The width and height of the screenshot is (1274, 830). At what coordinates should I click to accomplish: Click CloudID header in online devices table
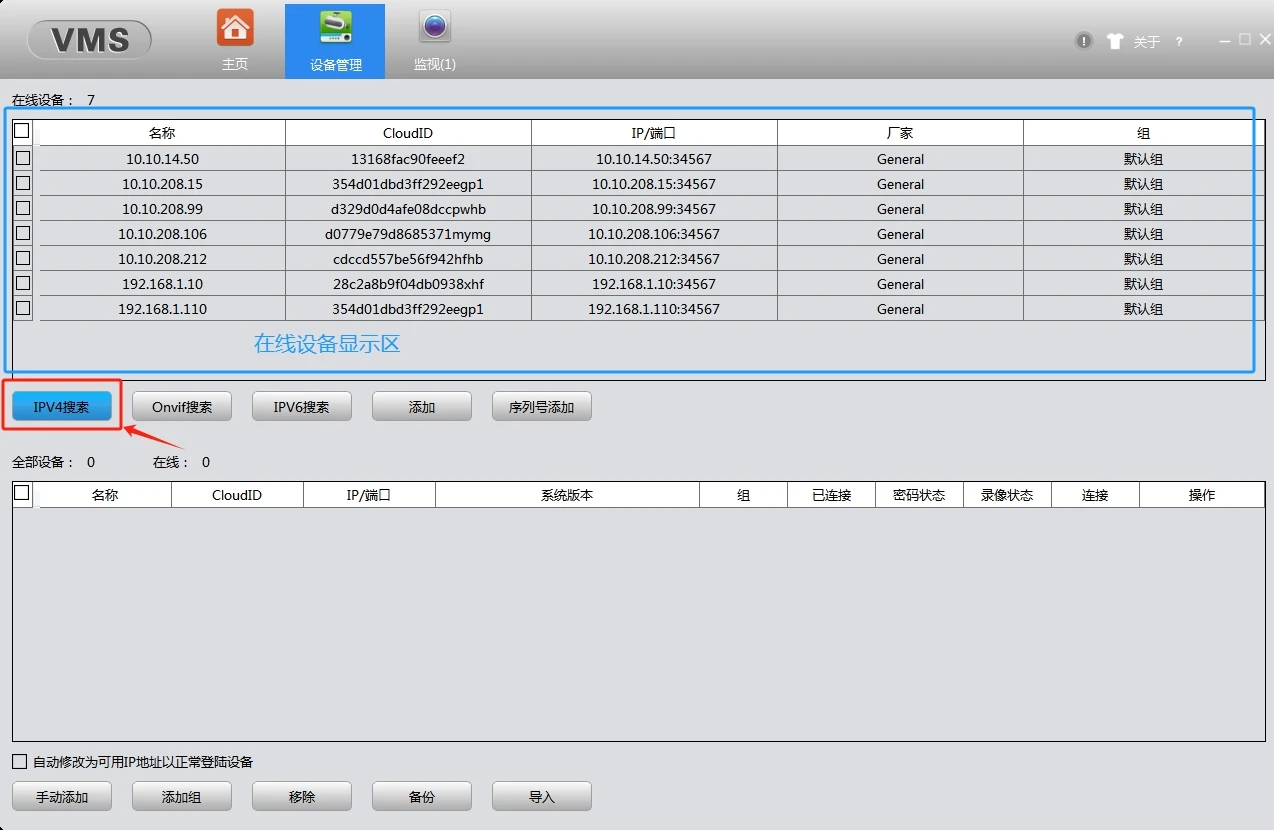tap(408, 133)
